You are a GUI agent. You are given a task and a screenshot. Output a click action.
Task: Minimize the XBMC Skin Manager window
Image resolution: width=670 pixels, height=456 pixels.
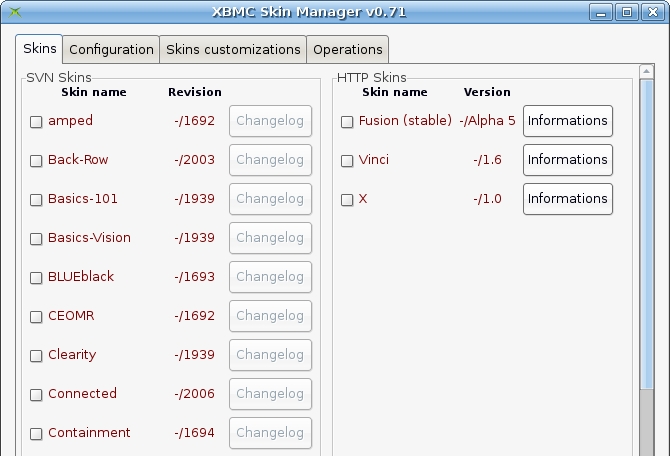(601, 12)
